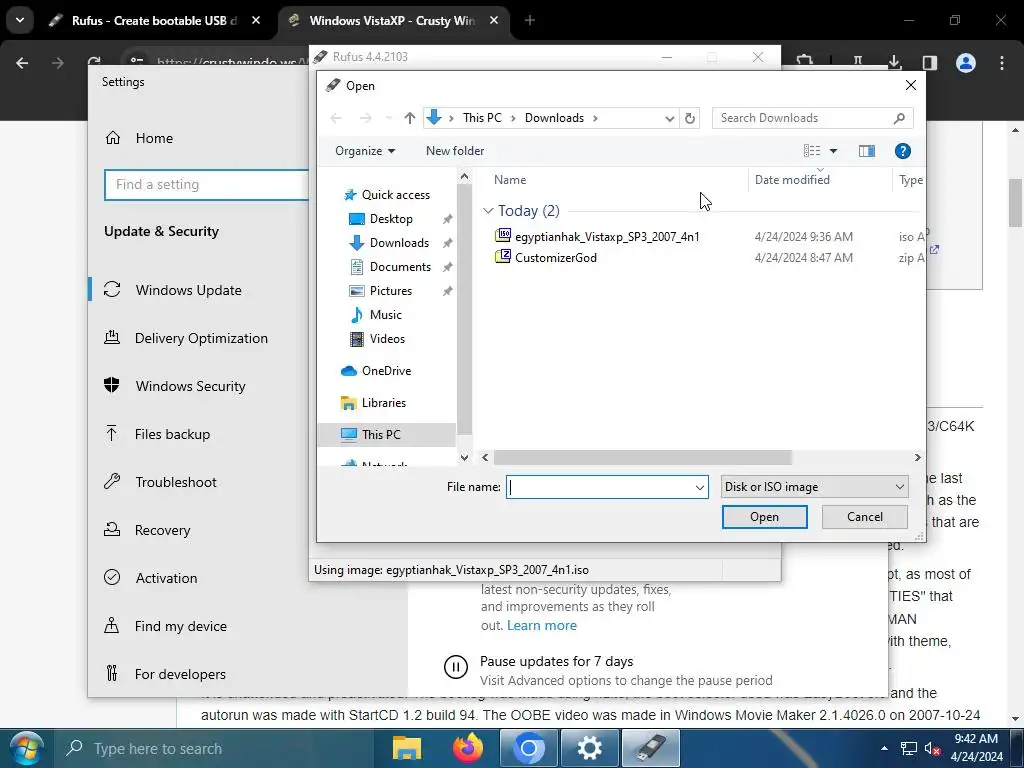Screen dimensions: 1024x768
Task: Expand the address bar path history
Action: pos(669,118)
